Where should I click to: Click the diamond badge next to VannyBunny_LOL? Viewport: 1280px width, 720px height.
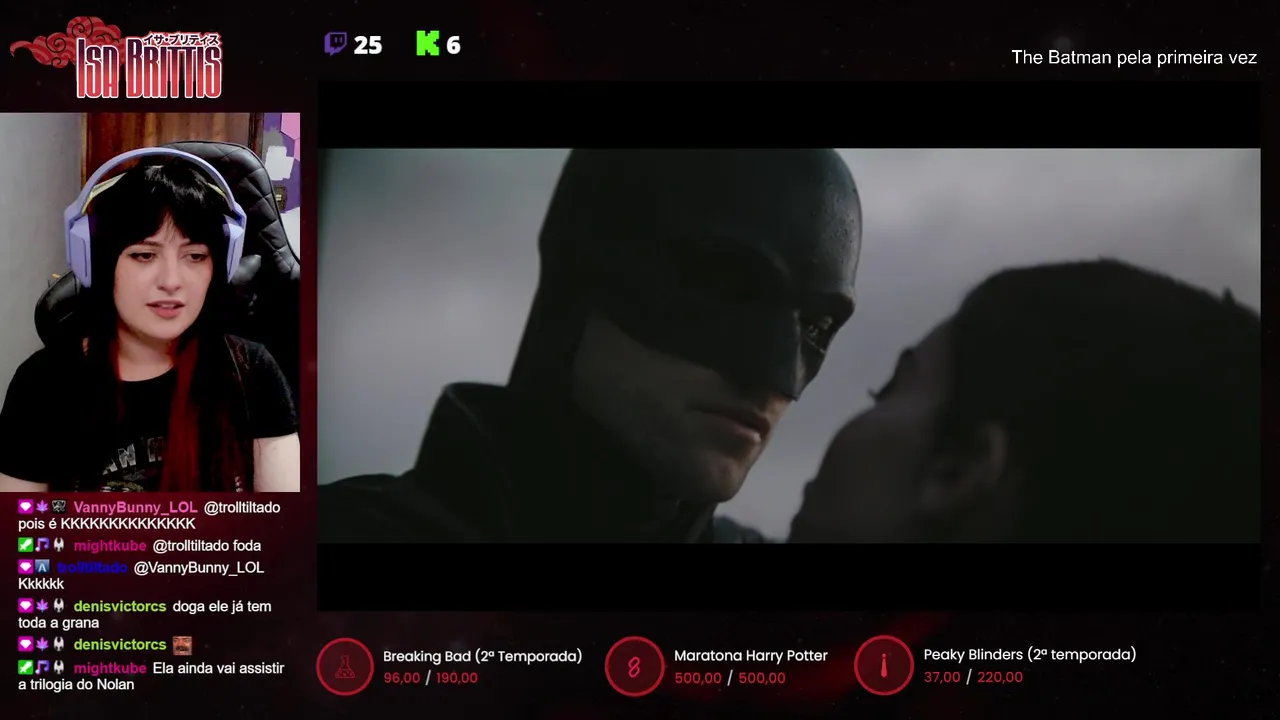pyautogui.click(x=26, y=507)
